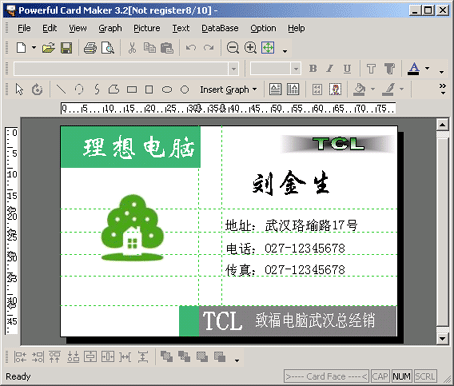454x386 pixels.
Task: Zoom out with the minus magnifier
Action: (x=233, y=48)
